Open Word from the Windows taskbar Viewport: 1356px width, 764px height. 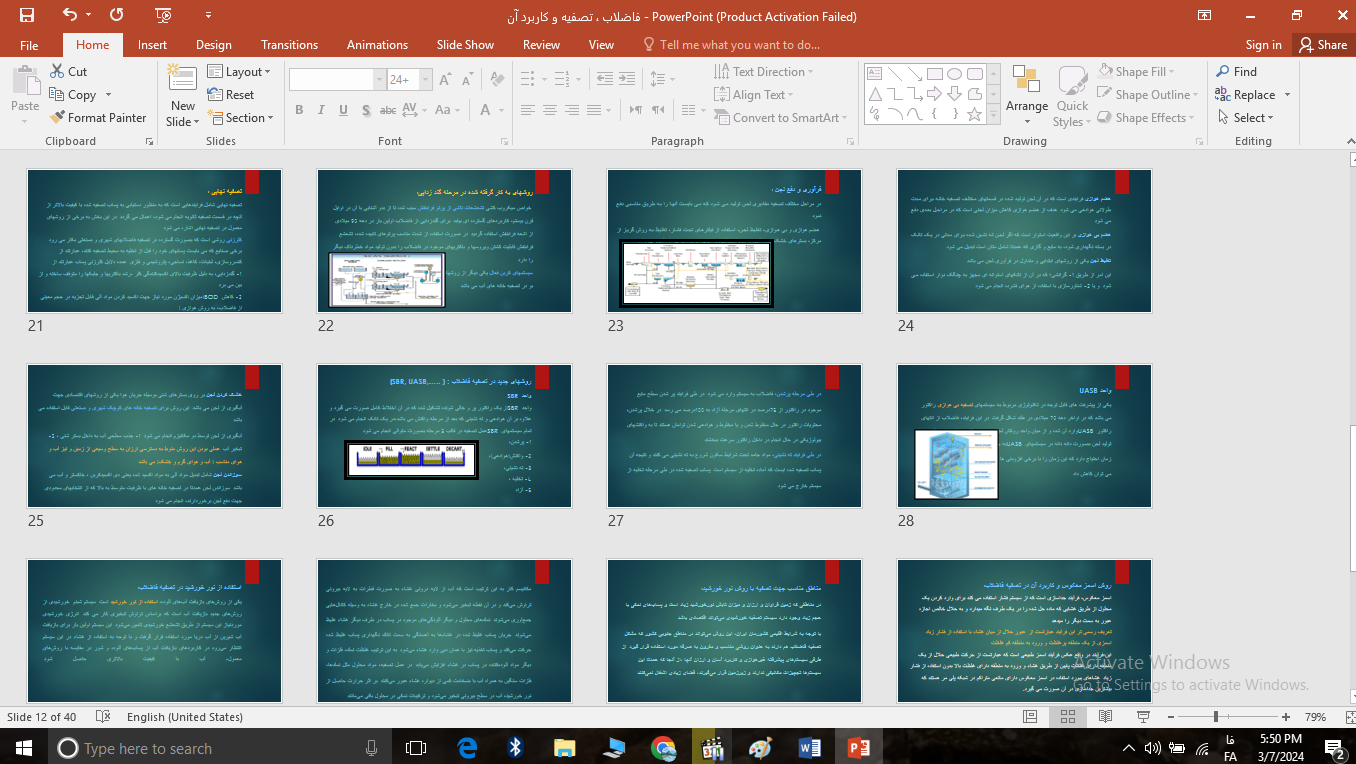[x=809, y=748]
